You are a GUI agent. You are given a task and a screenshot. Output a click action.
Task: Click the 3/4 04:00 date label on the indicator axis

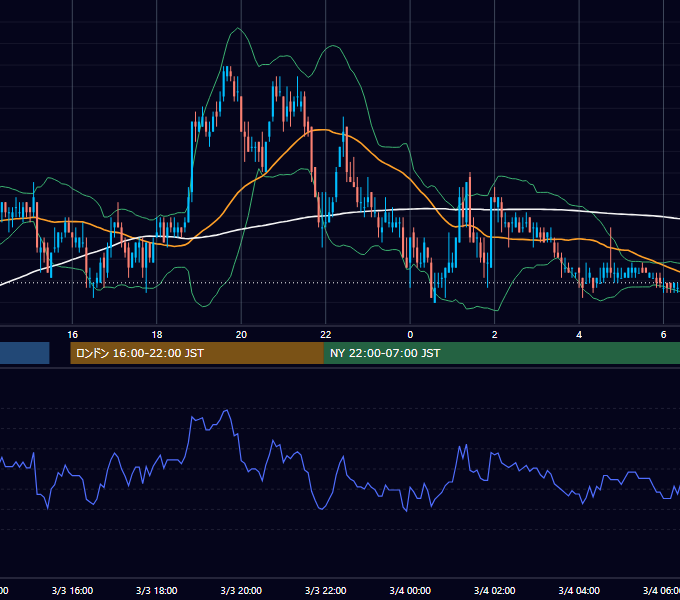(579, 590)
